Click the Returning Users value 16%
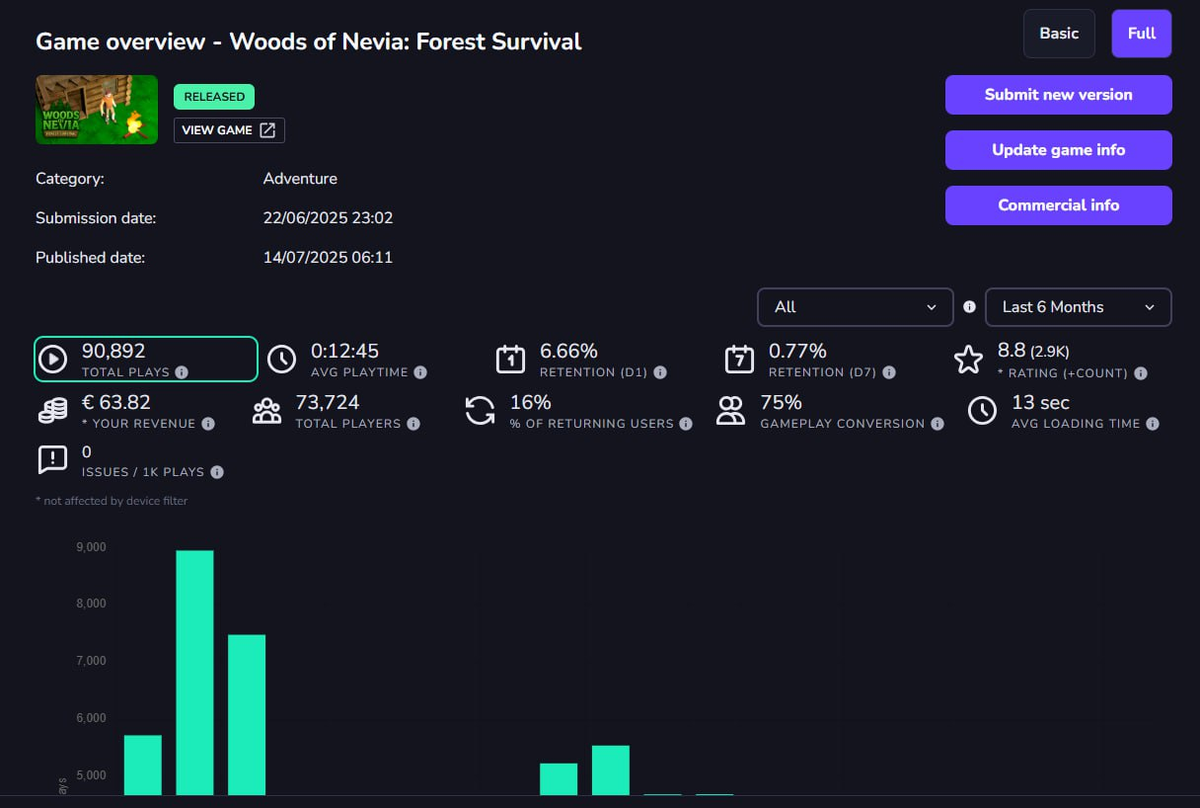Image resolution: width=1200 pixels, height=808 pixels. (530, 403)
